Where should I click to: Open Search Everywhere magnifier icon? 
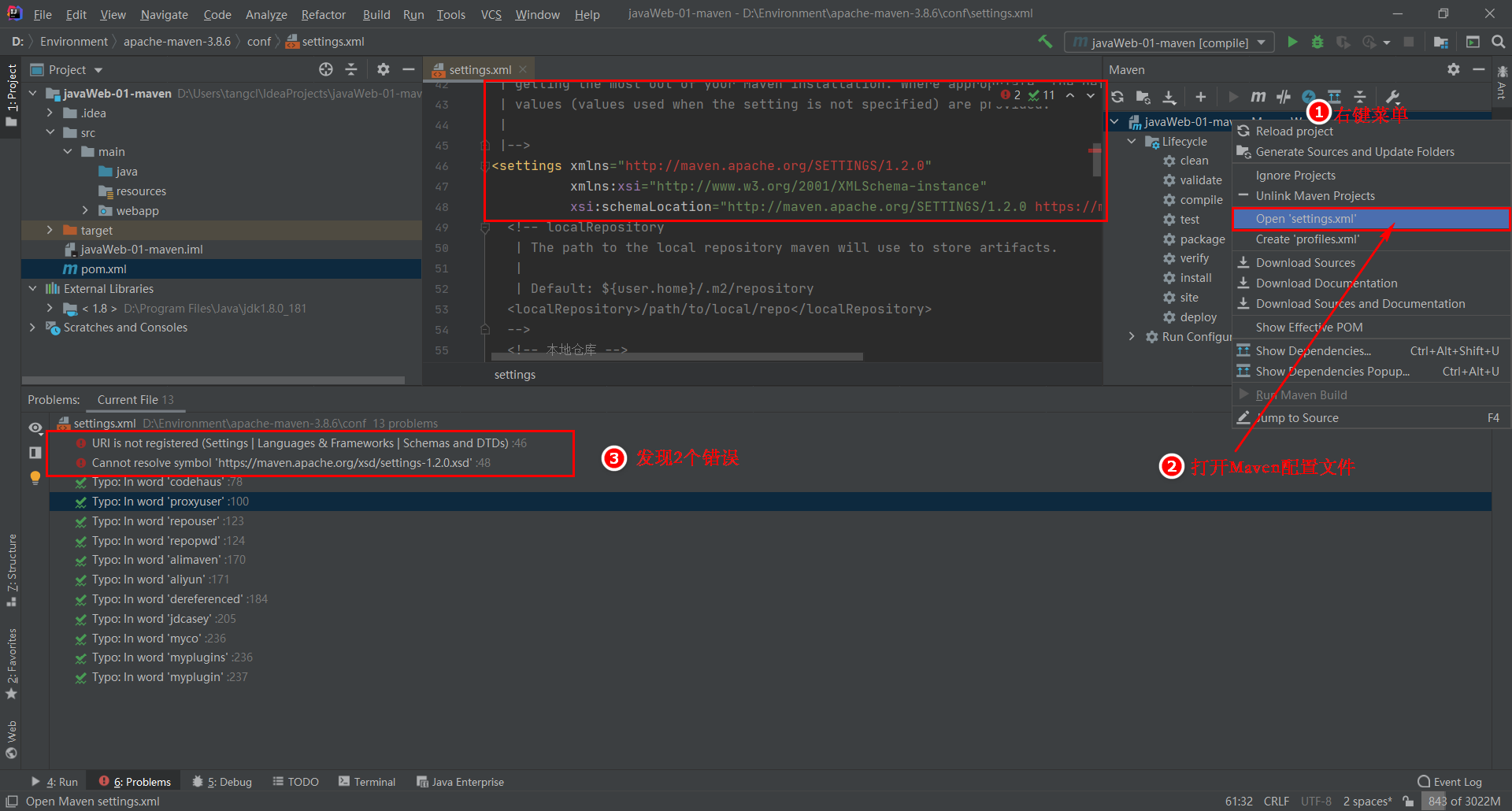(1499, 42)
